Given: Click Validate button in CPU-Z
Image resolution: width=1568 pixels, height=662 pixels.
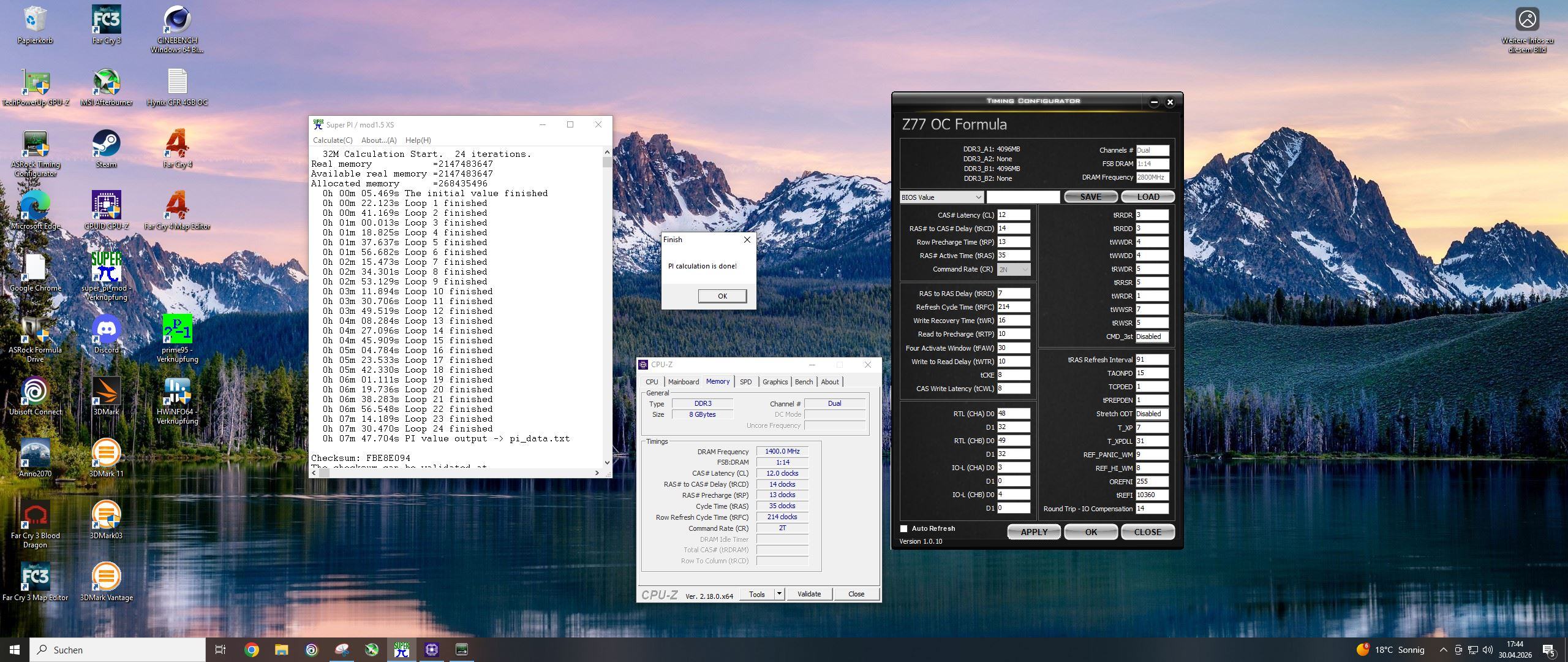Looking at the screenshot, I should (809, 594).
